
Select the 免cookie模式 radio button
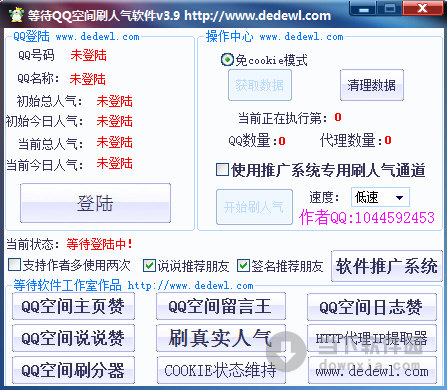click(x=227, y=60)
